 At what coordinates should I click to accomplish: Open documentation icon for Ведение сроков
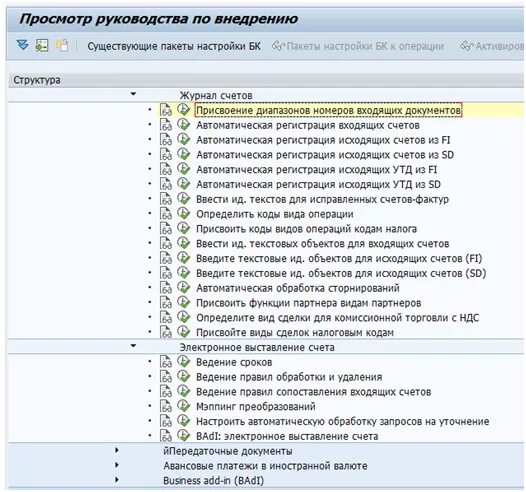click(166, 362)
